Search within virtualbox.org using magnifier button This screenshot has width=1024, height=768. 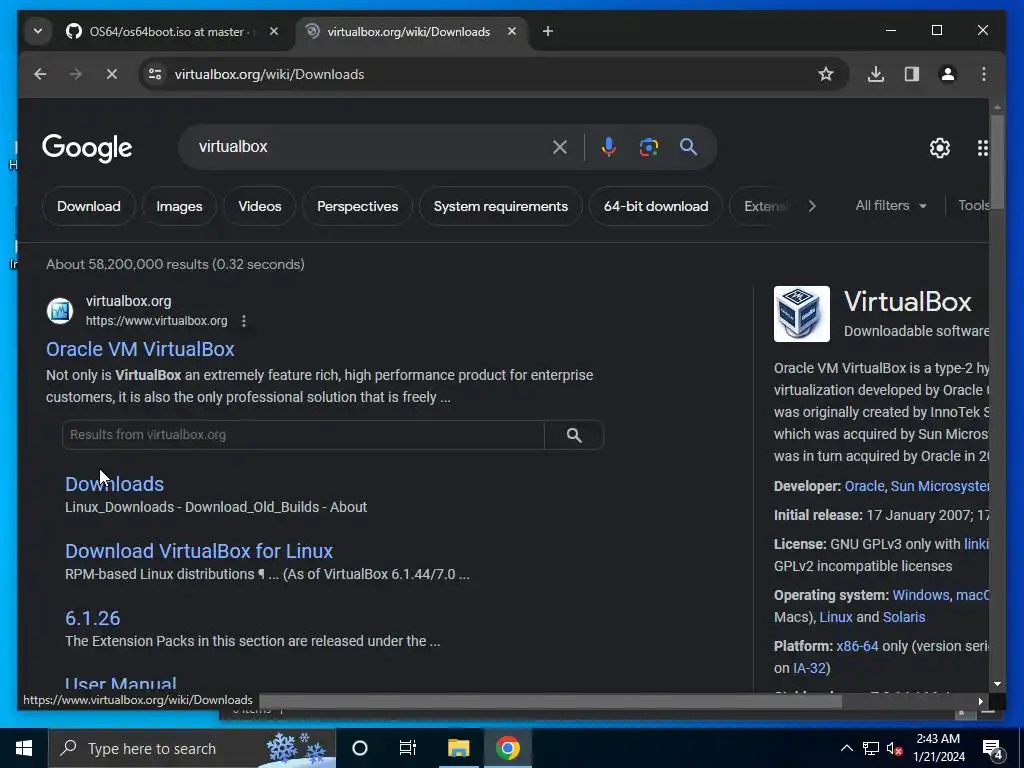click(574, 435)
